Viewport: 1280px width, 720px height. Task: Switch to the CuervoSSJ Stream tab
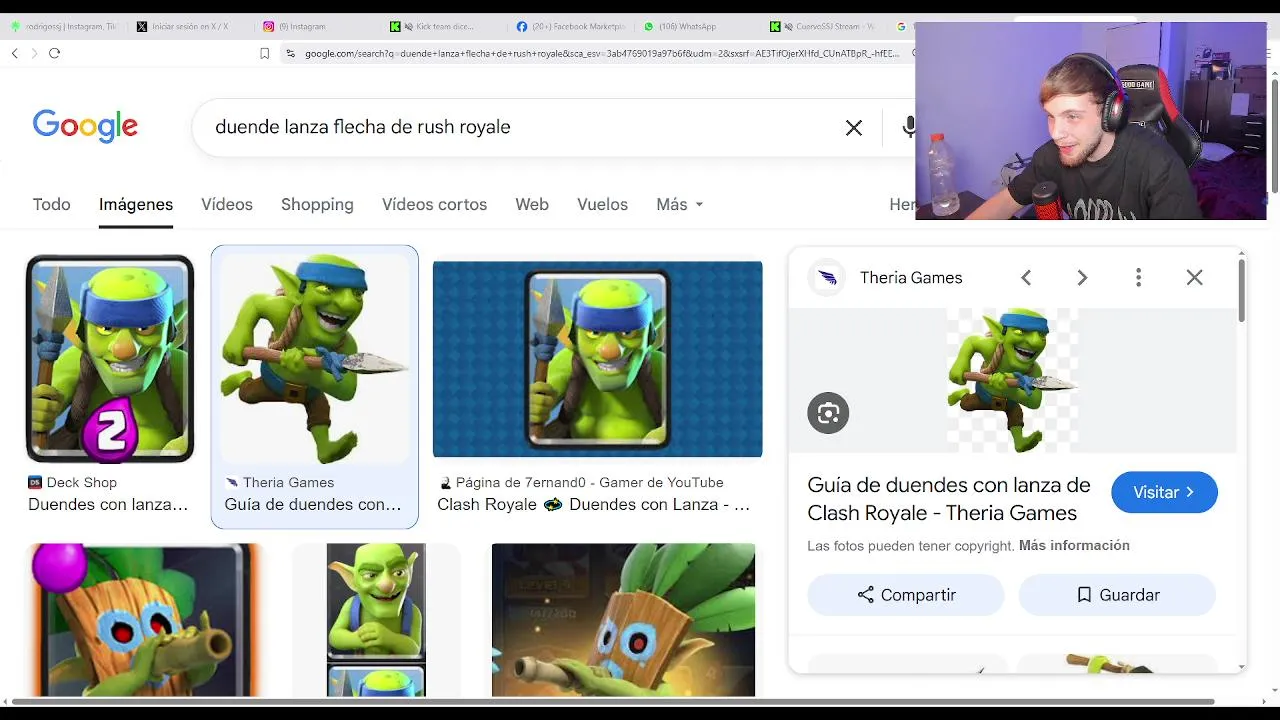pyautogui.click(x=823, y=26)
